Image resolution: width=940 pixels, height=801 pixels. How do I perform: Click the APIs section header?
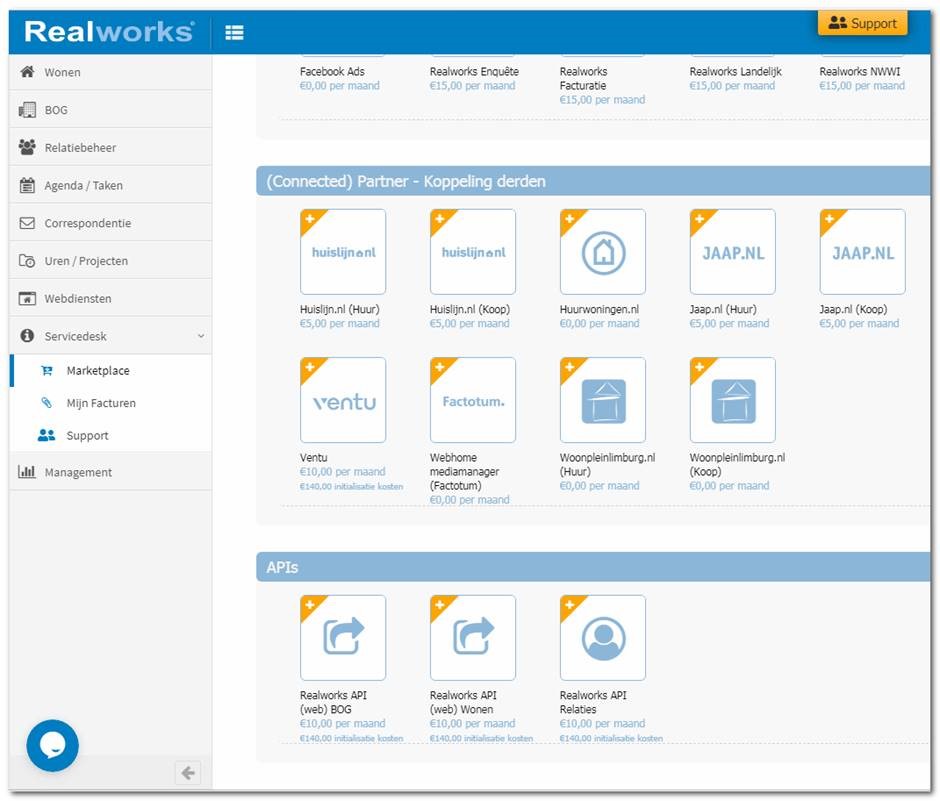pyautogui.click(x=593, y=567)
